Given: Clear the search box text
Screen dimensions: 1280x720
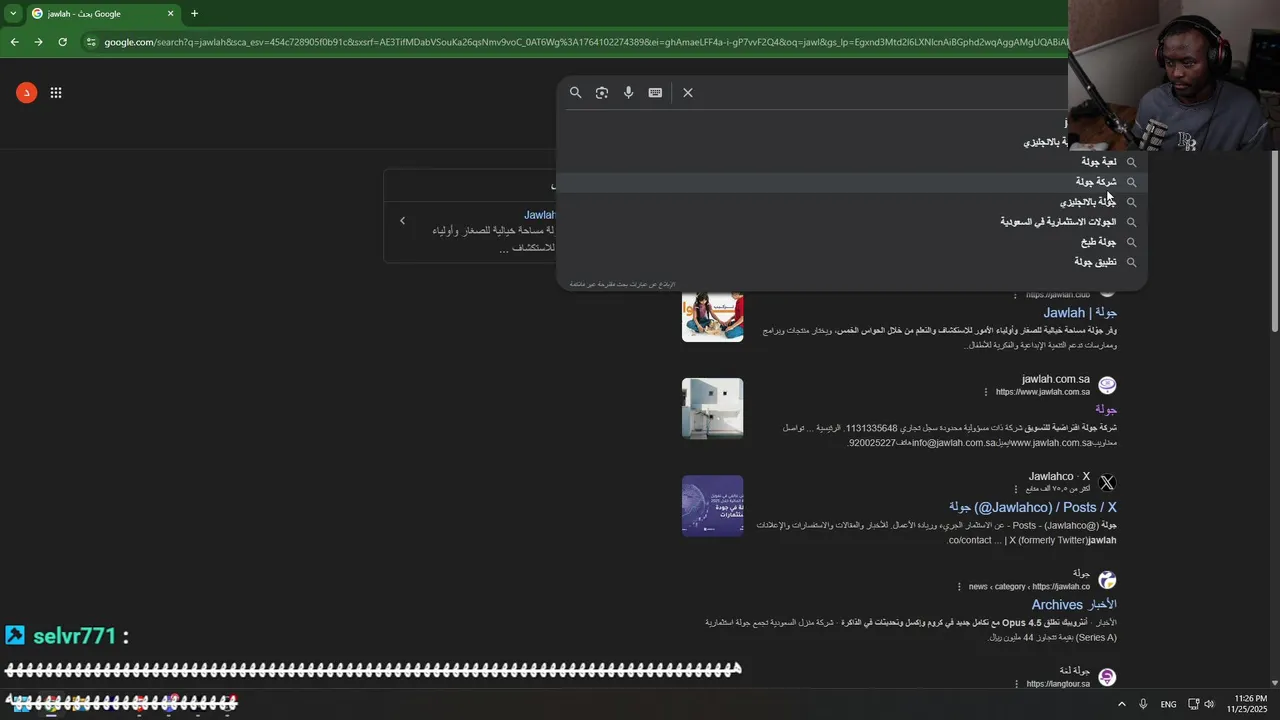Looking at the screenshot, I should click(688, 92).
